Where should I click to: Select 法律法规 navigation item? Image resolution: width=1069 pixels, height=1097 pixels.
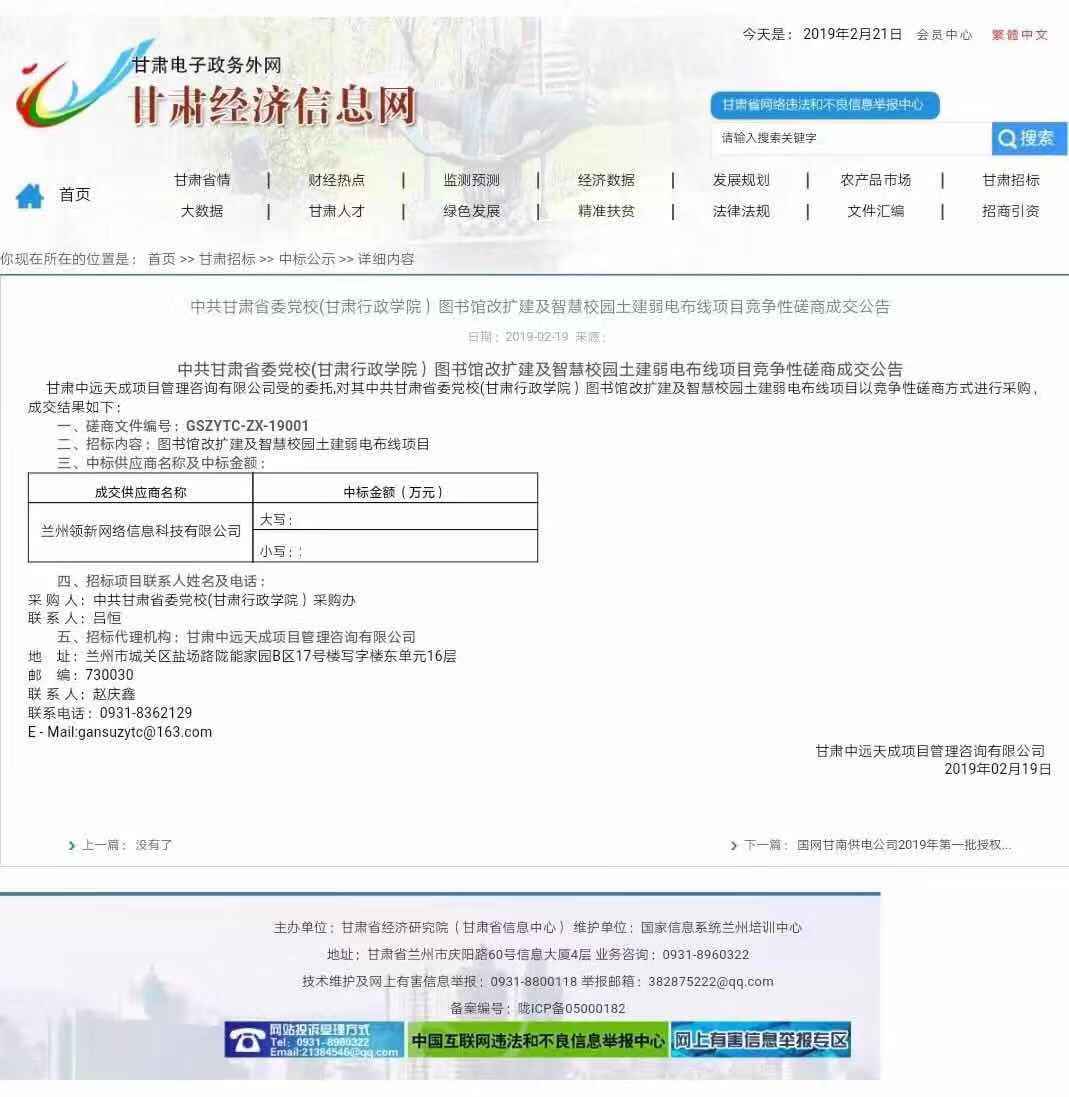(x=741, y=211)
